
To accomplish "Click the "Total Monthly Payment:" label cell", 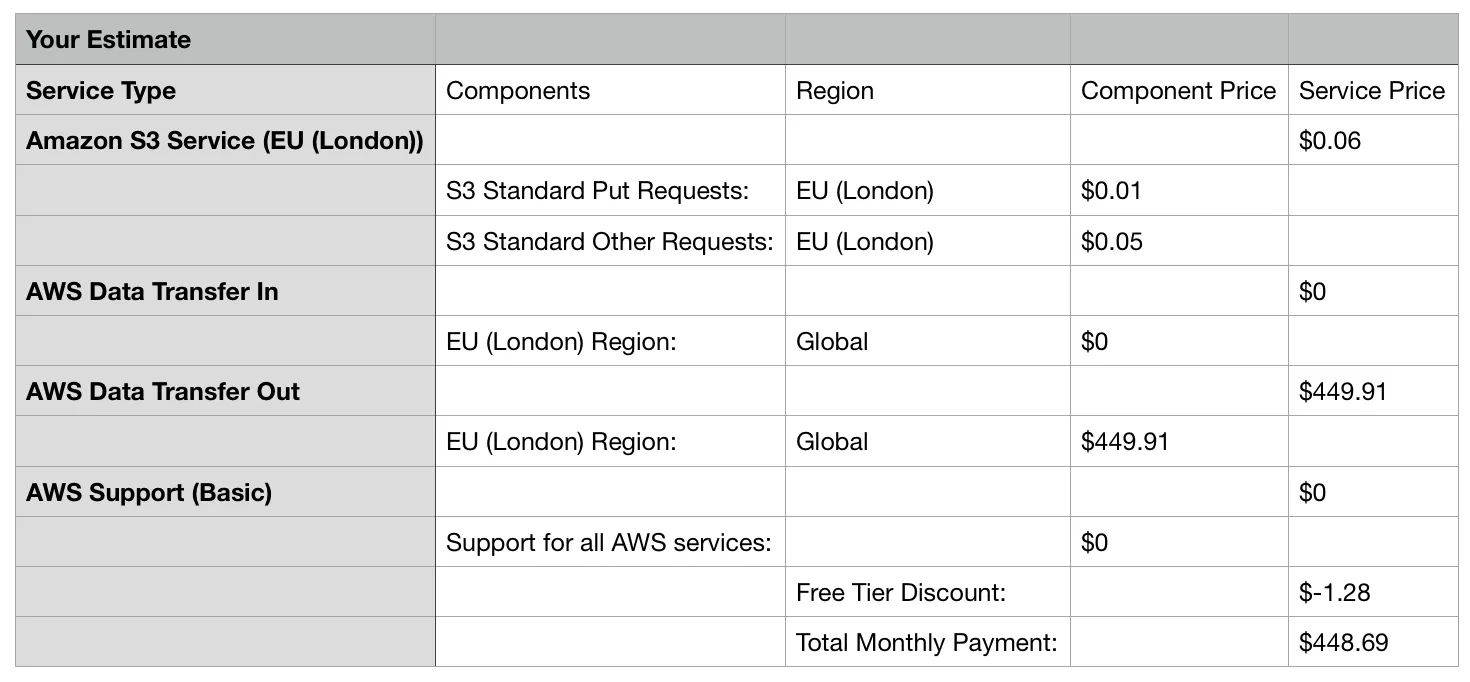I will point(926,643).
